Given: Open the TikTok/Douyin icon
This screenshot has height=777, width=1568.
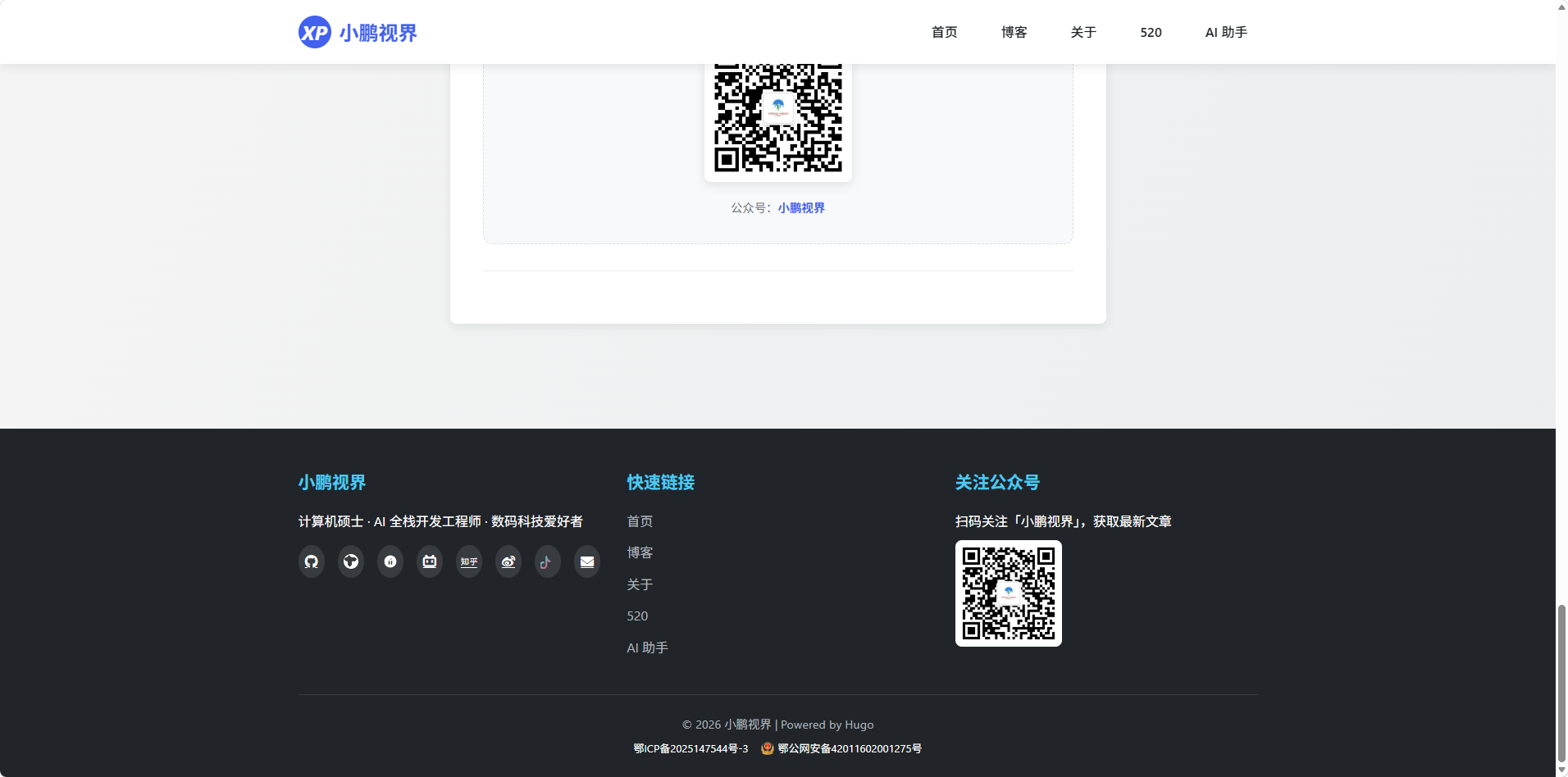Looking at the screenshot, I should coord(548,561).
